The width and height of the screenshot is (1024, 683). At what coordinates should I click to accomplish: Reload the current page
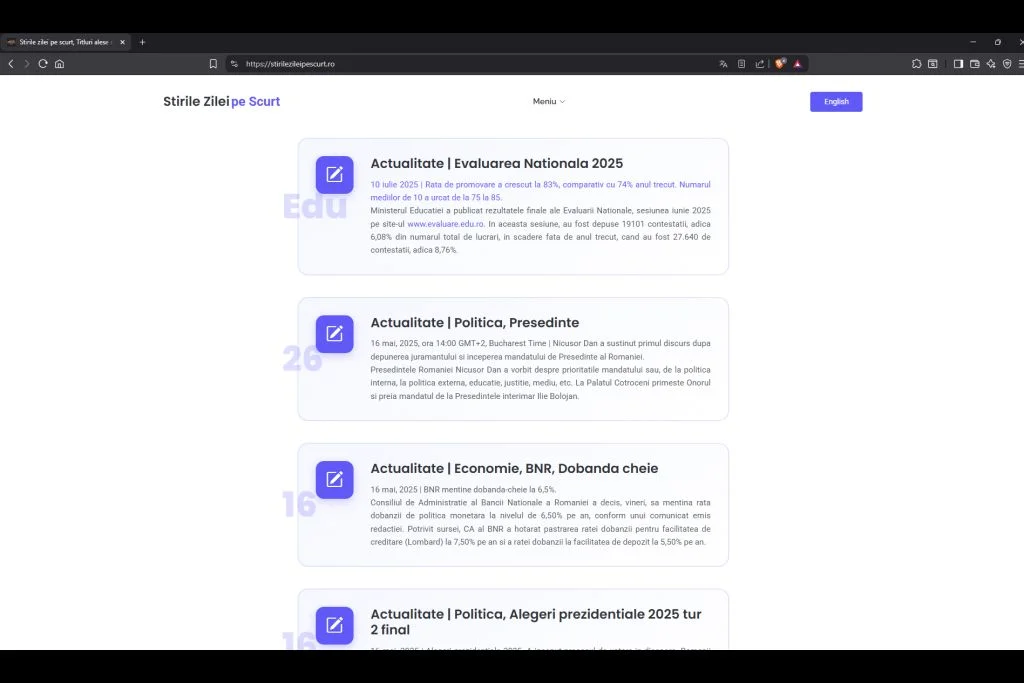coord(43,64)
